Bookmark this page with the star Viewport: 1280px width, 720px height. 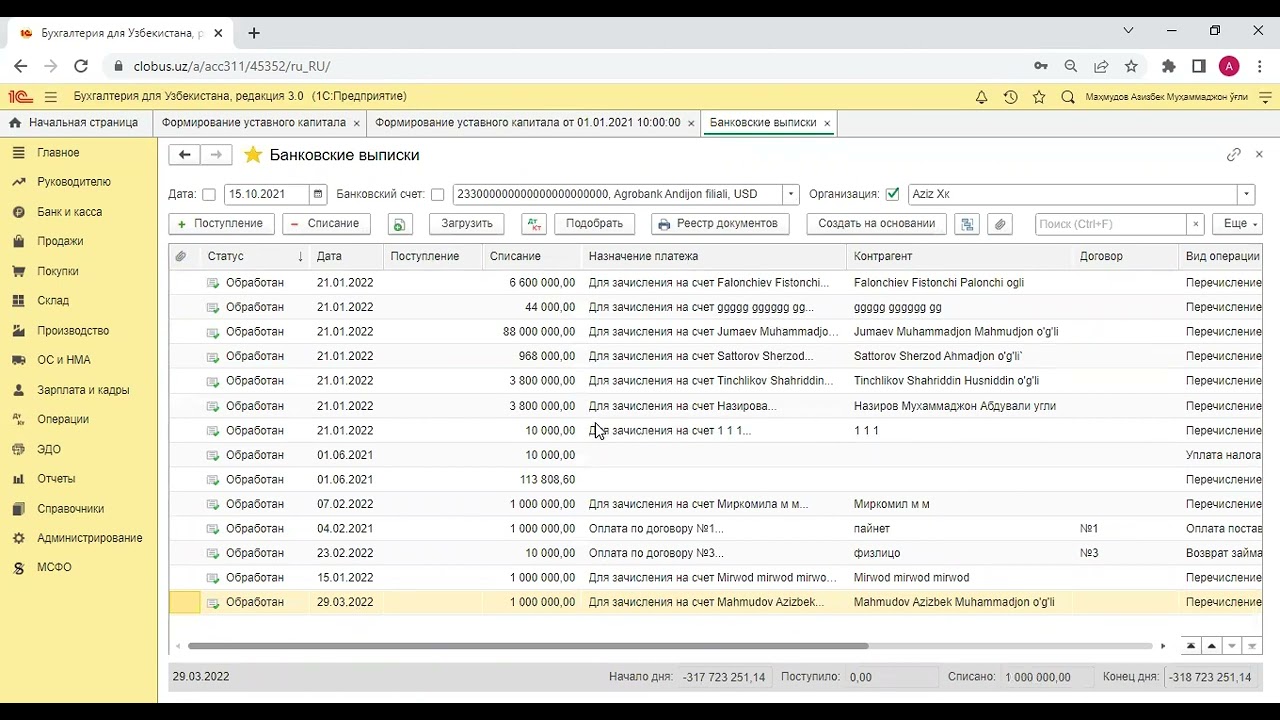[1131, 66]
